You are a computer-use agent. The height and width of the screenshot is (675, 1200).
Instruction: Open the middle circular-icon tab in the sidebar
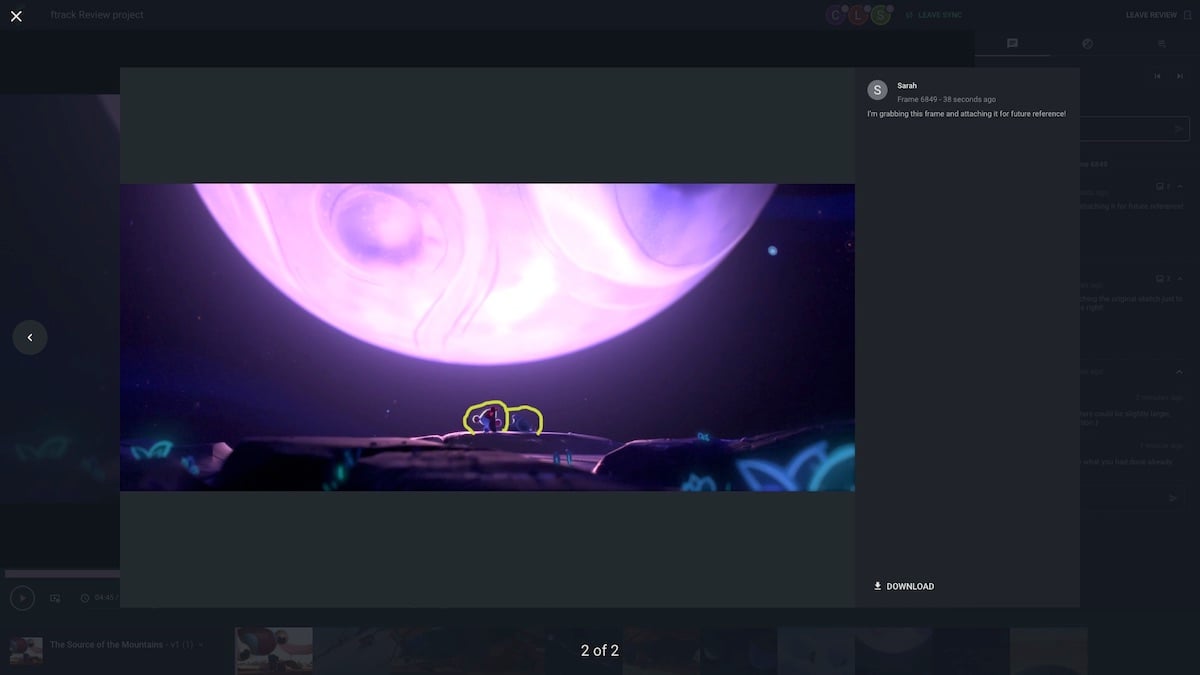1087,43
